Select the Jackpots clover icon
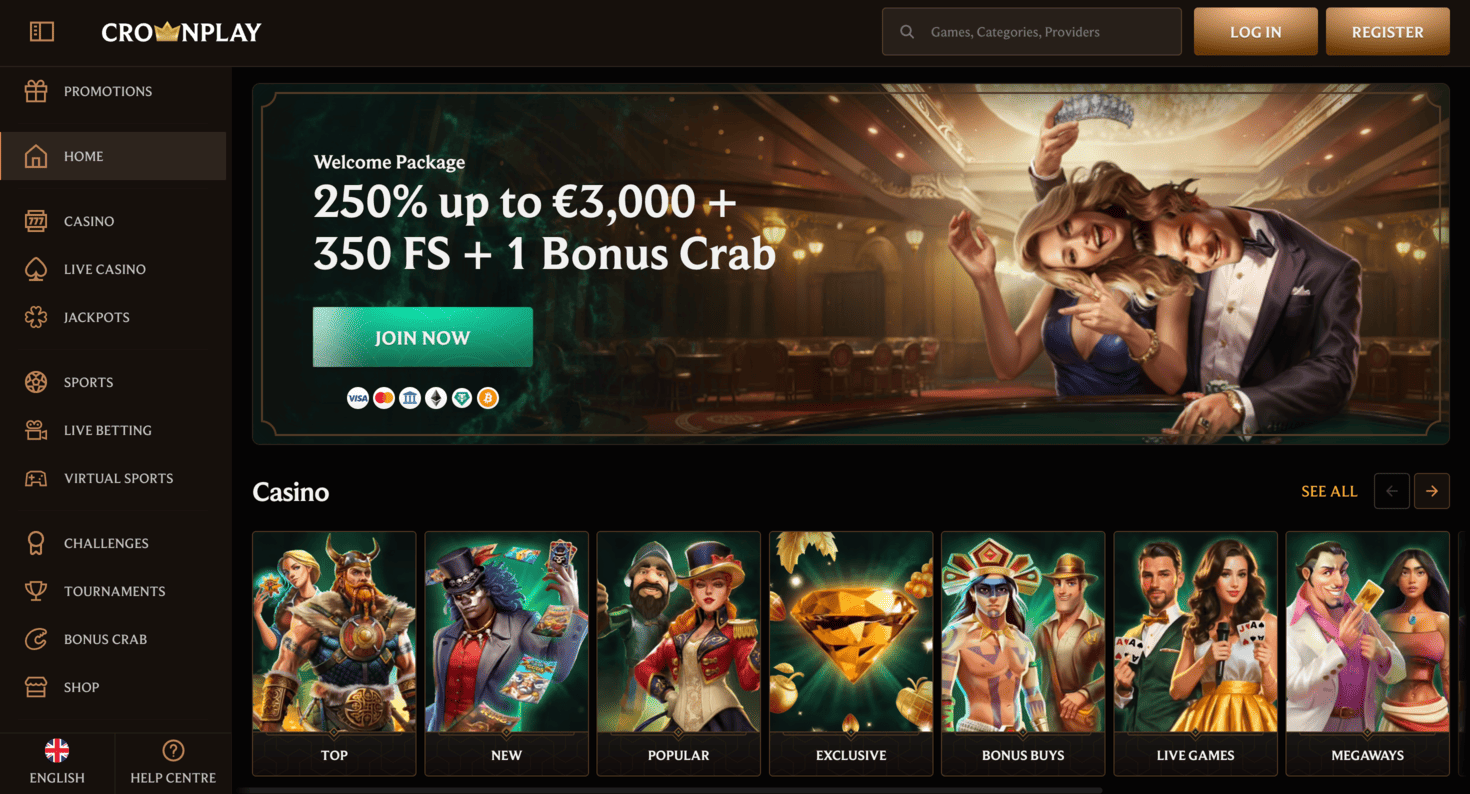Viewport: 1470px width, 794px height. 36,317
